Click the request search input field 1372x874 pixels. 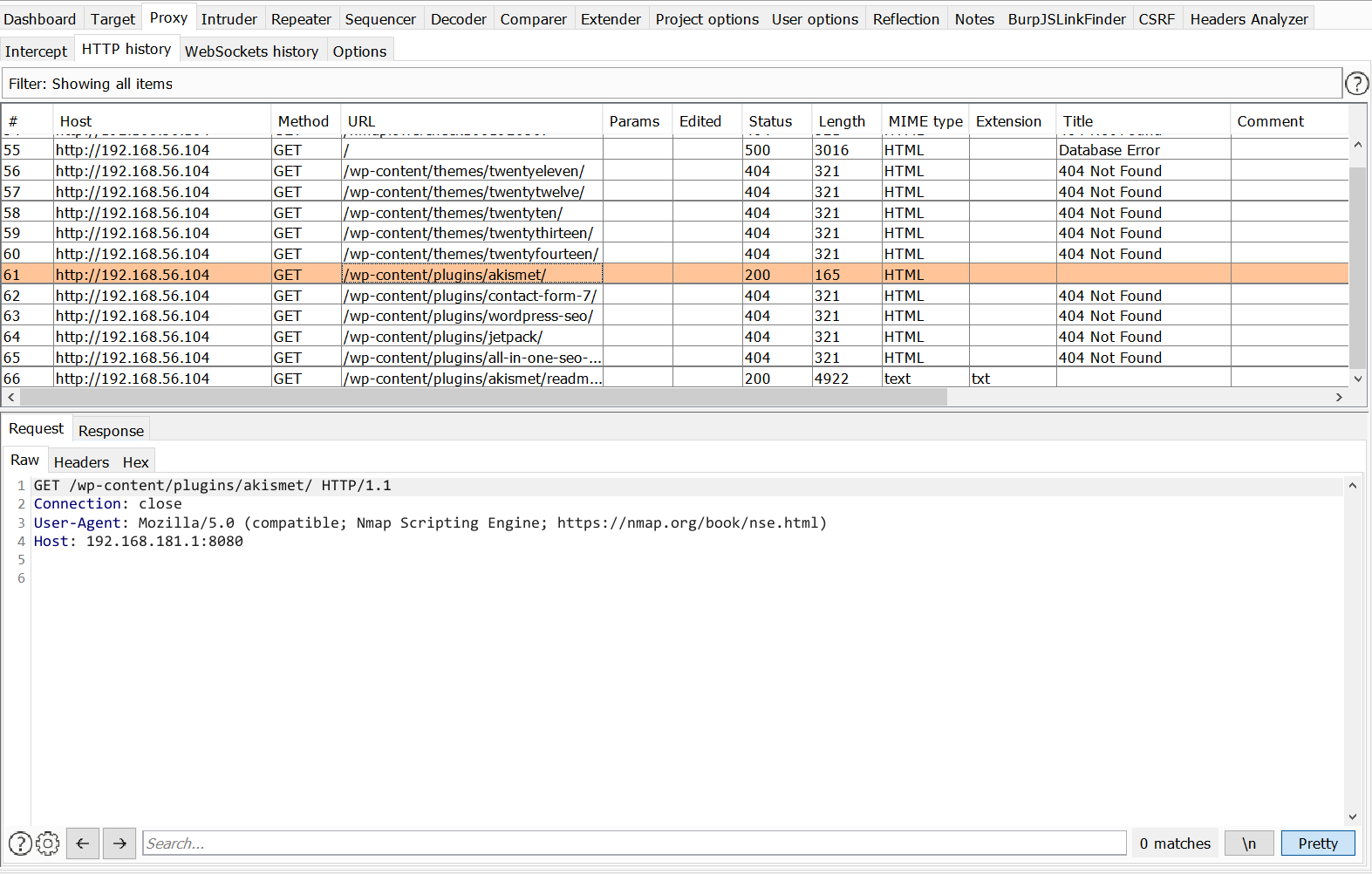click(634, 843)
